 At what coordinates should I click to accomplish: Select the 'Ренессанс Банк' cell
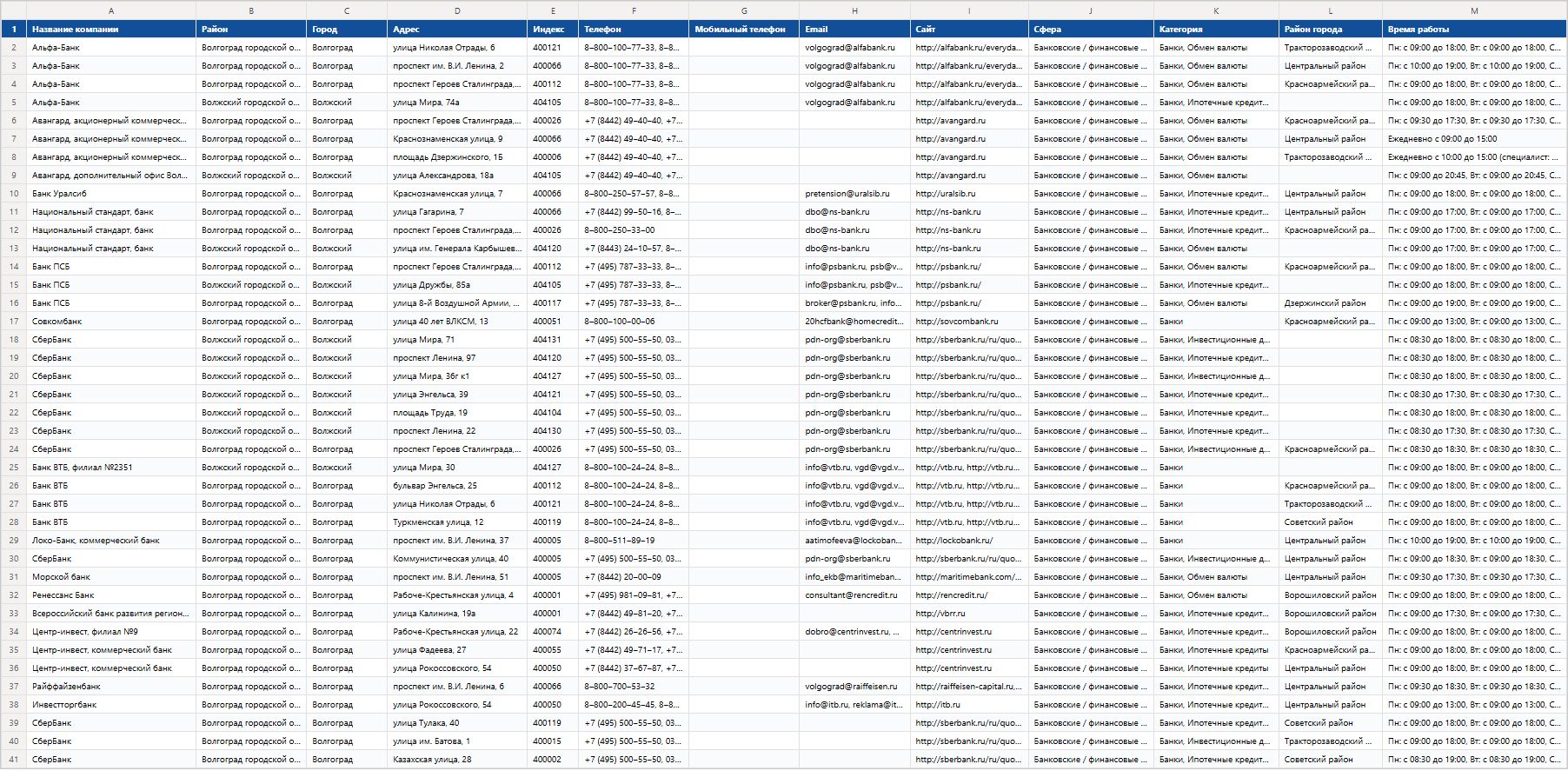[x=111, y=595]
